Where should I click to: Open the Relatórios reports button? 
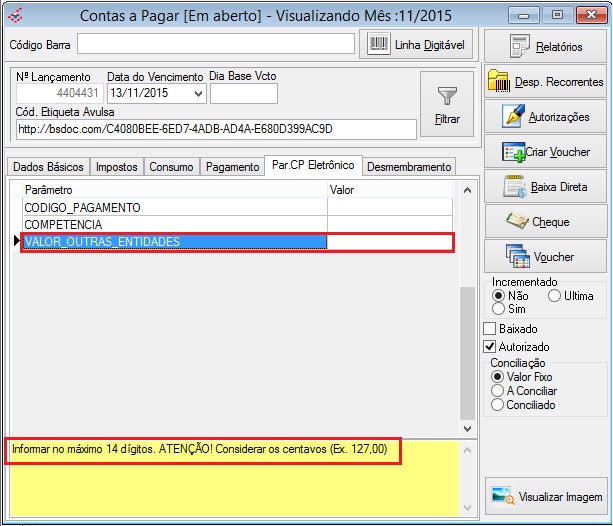point(545,46)
